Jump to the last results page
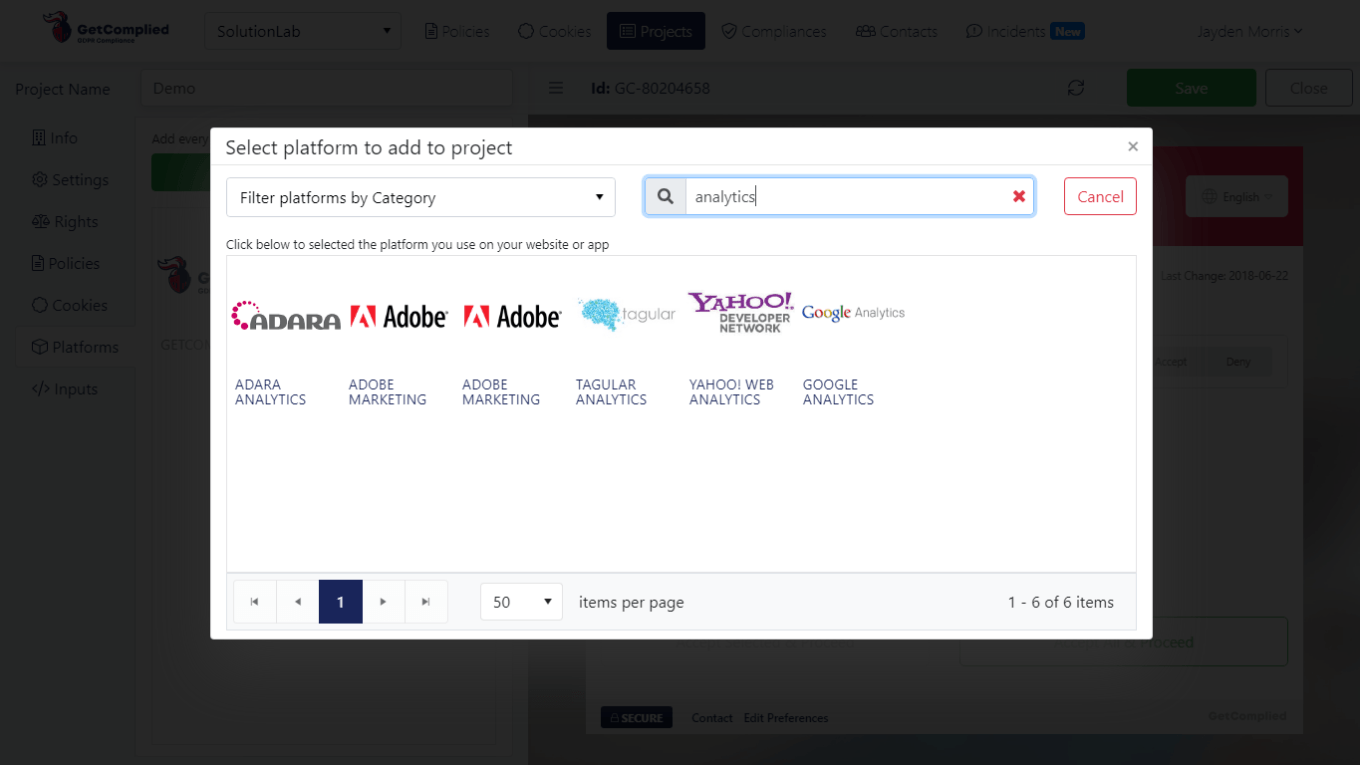The image size is (1360, 765). pyautogui.click(x=426, y=602)
